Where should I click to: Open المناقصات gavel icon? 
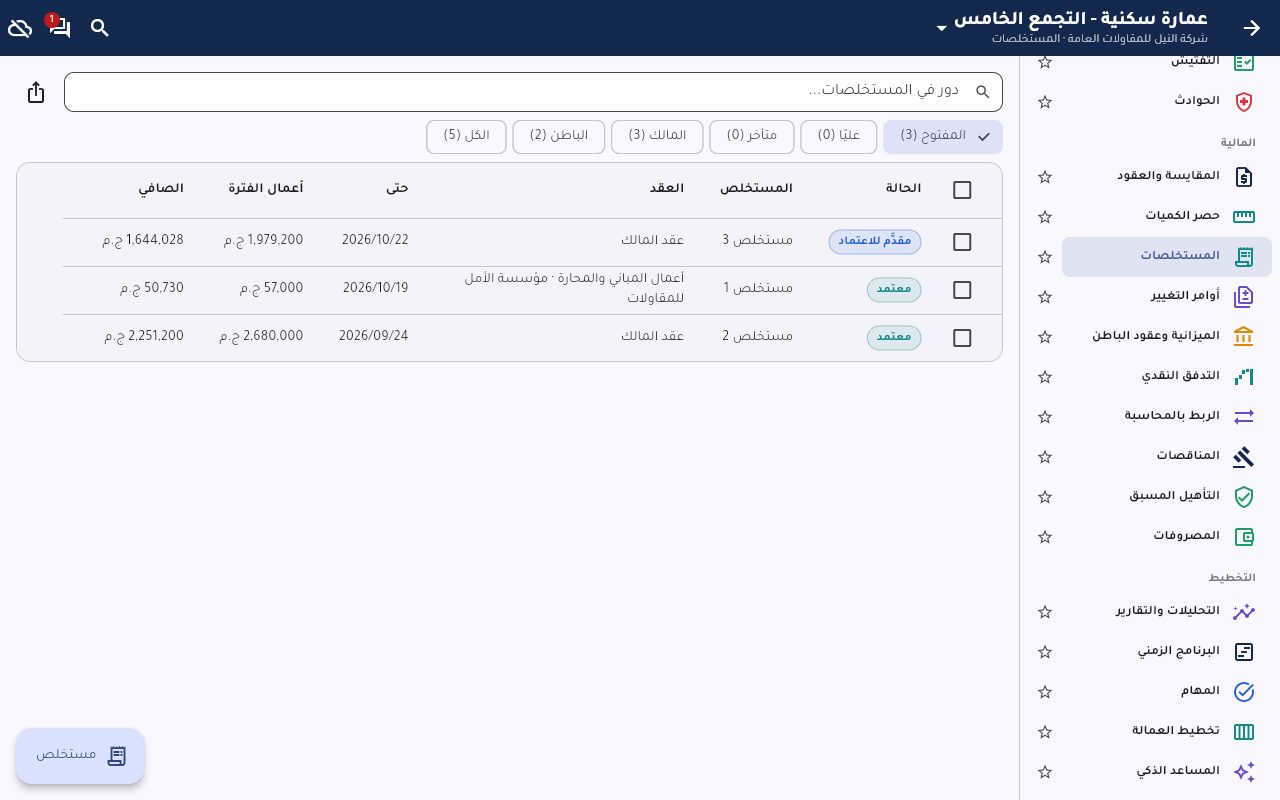(x=1244, y=457)
